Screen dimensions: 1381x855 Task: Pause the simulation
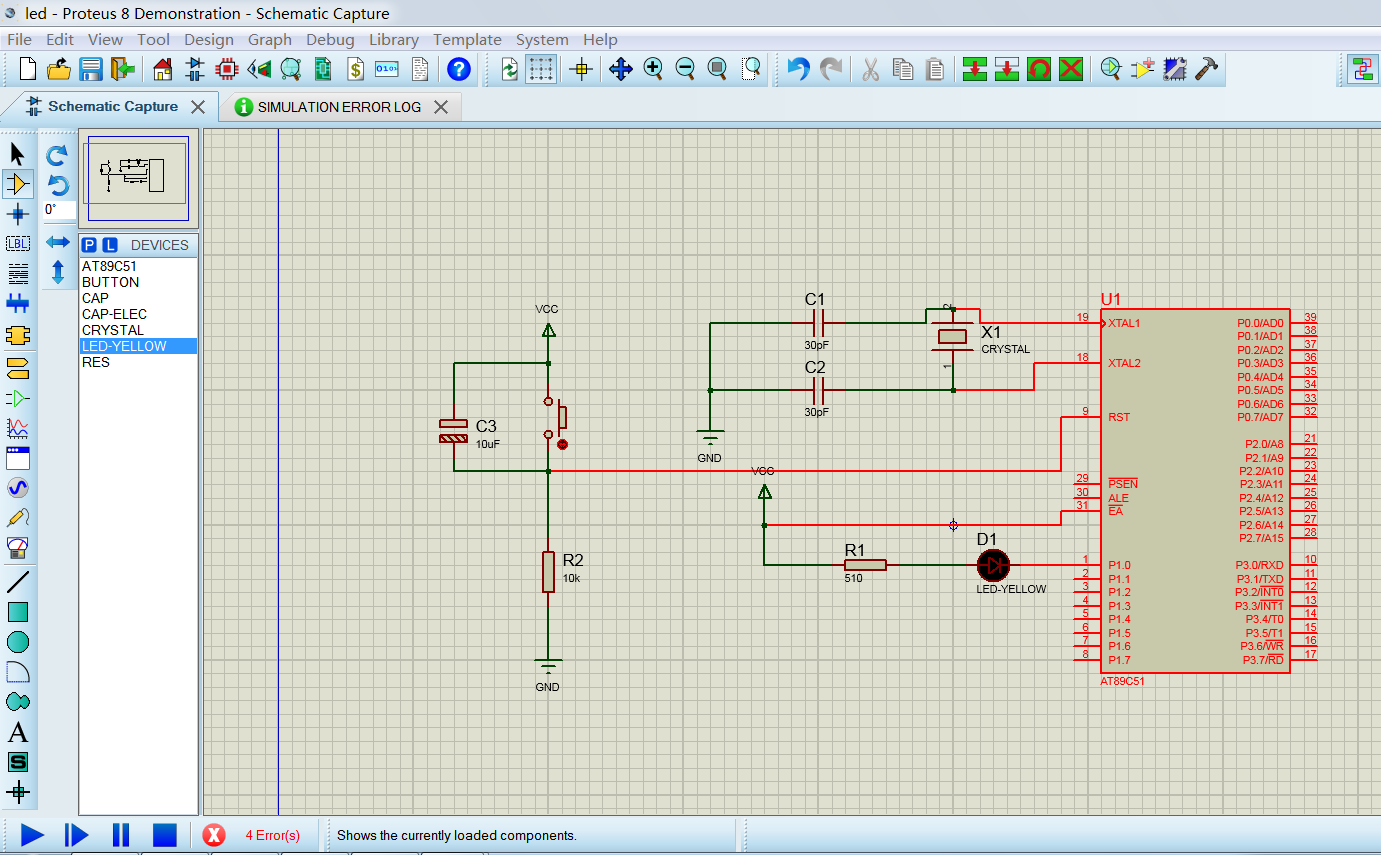pos(120,835)
